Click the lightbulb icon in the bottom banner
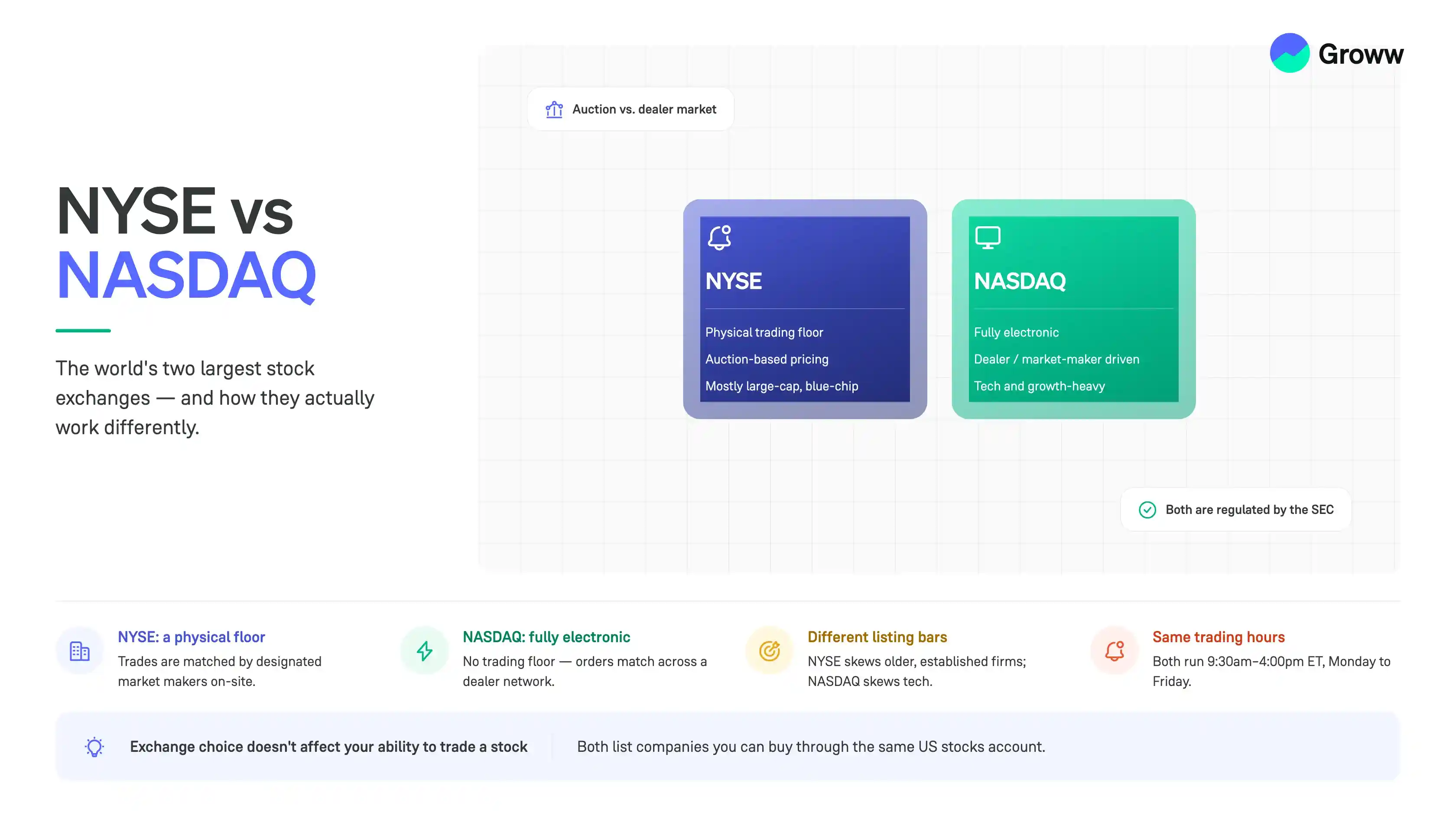Screen dimensions: 1456x819 (94, 747)
